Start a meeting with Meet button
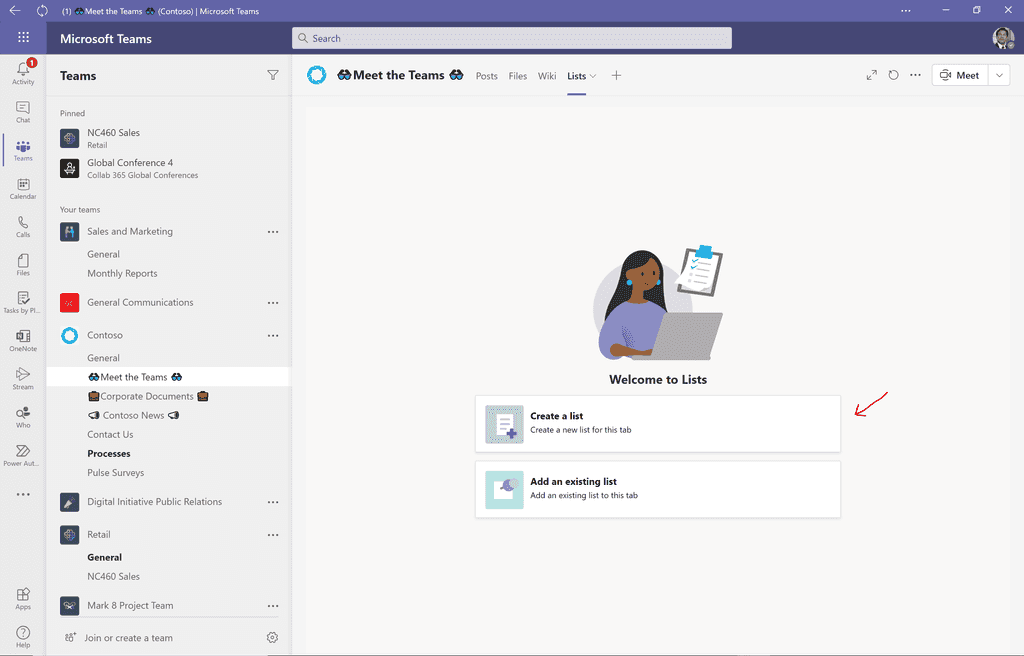Screen dimensions: 1024x656 (x=960, y=75)
